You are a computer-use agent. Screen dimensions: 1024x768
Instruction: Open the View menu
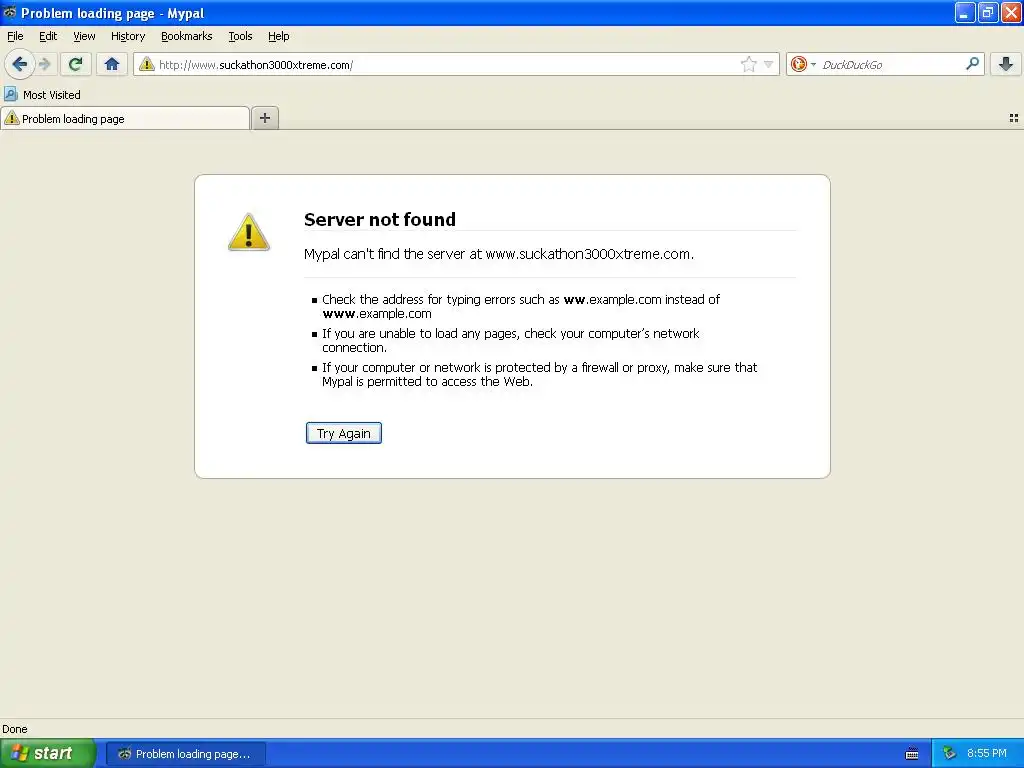tap(84, 37)
